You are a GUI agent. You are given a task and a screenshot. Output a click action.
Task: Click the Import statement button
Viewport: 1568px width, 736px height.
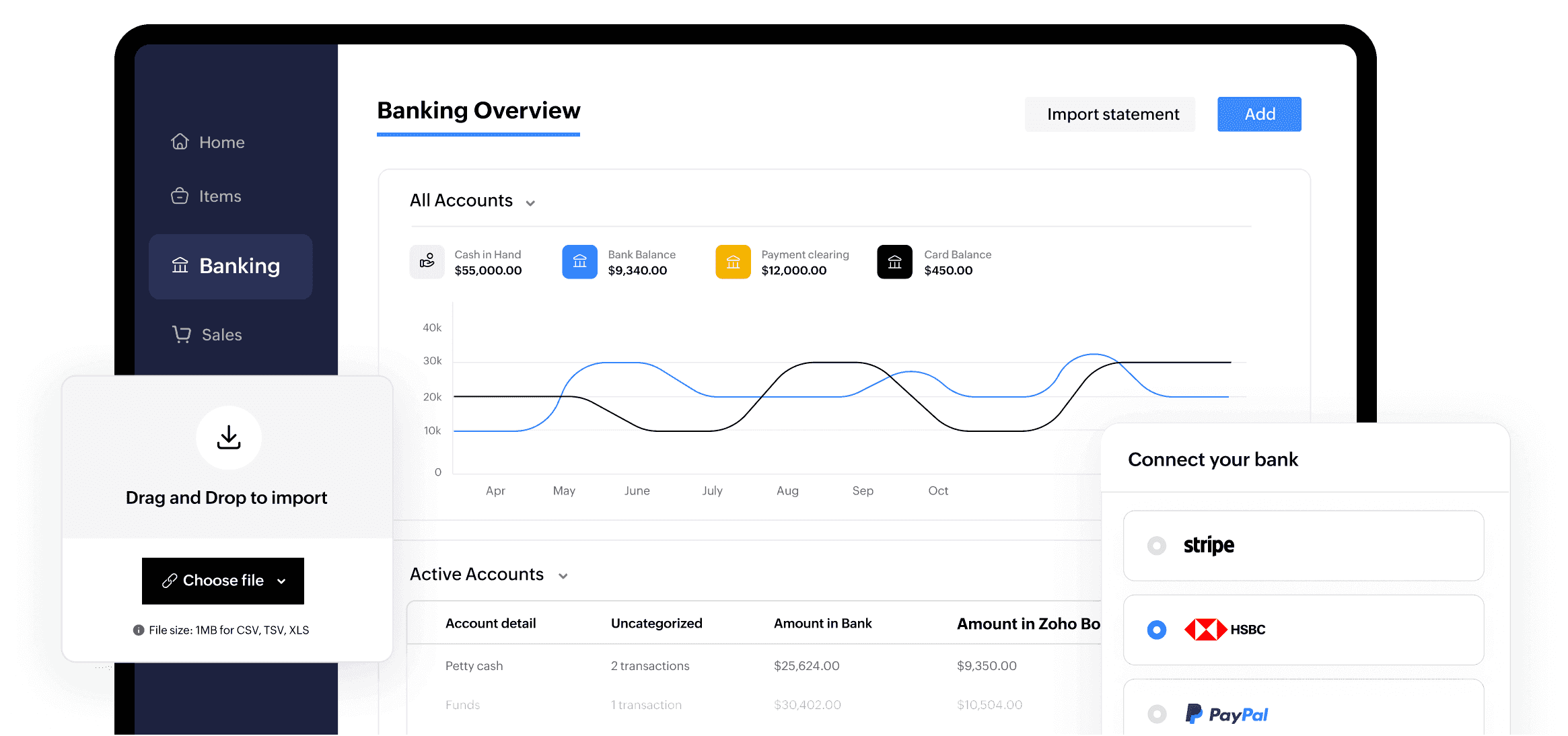[1110, 114]
